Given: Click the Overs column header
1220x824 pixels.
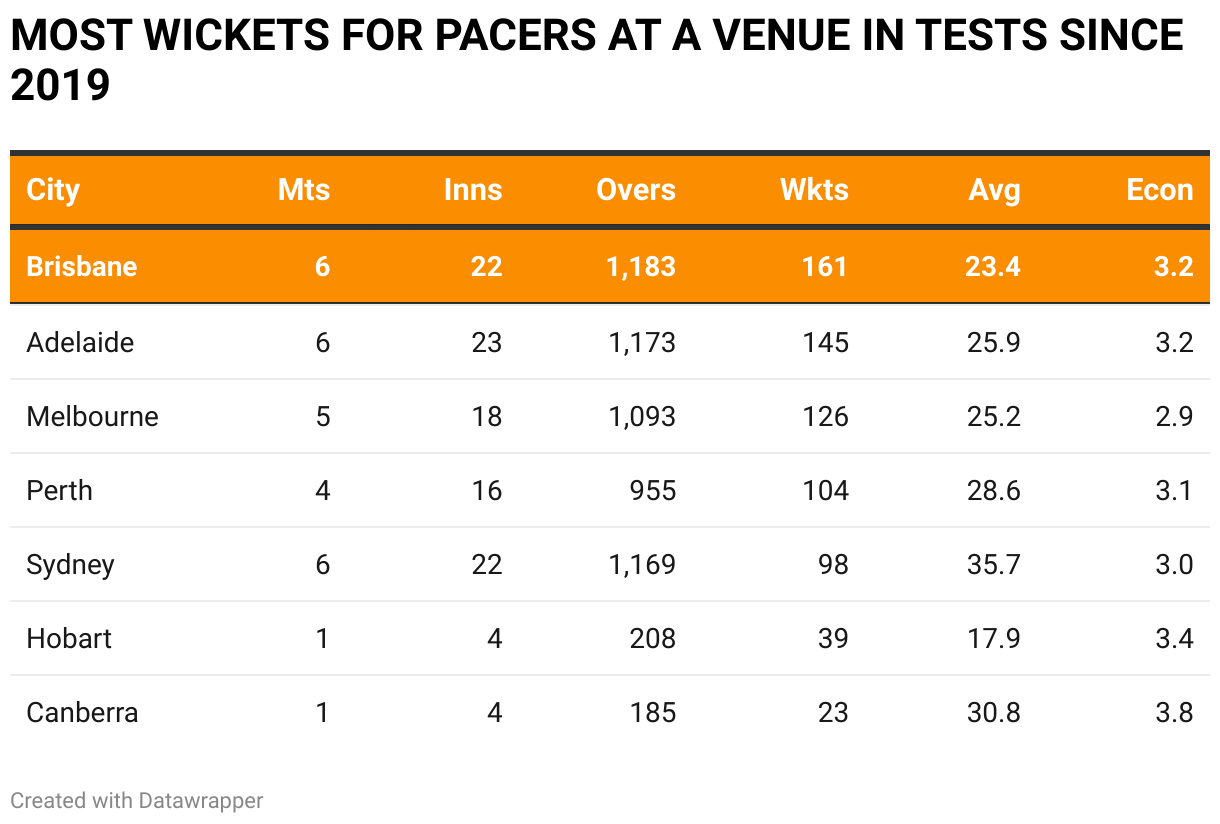Looking at the screenshot, I should 636,190.
